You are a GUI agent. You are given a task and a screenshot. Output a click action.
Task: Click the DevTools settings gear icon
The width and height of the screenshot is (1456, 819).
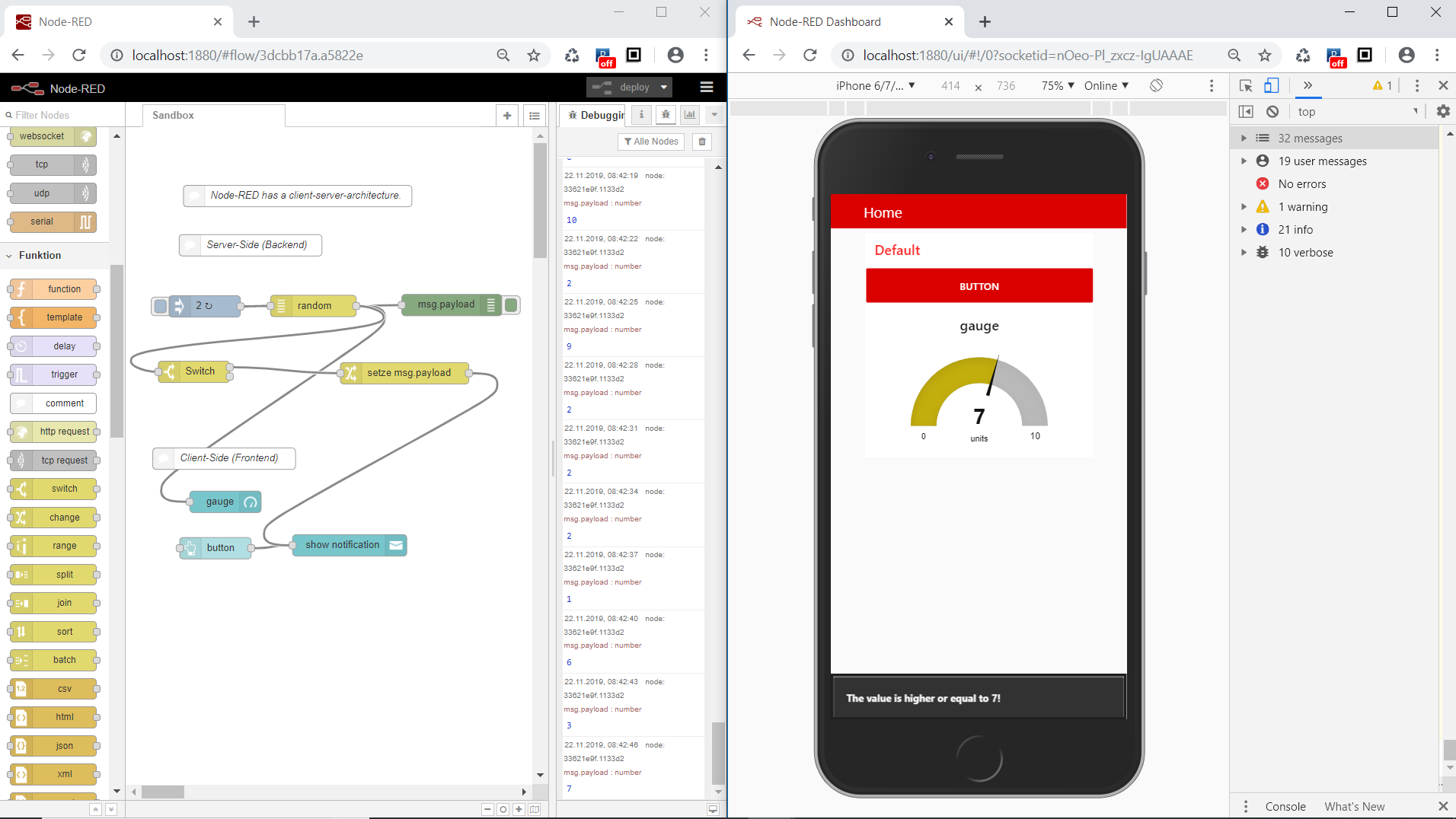[1442, 112]
